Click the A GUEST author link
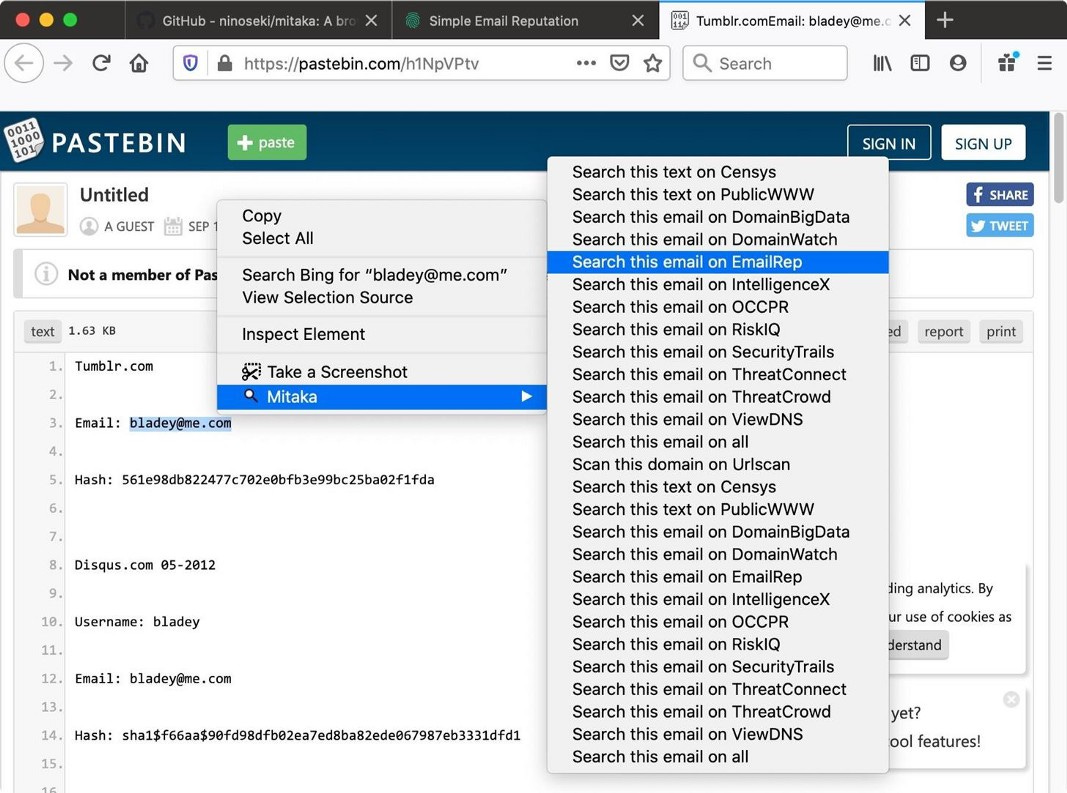 129,227
